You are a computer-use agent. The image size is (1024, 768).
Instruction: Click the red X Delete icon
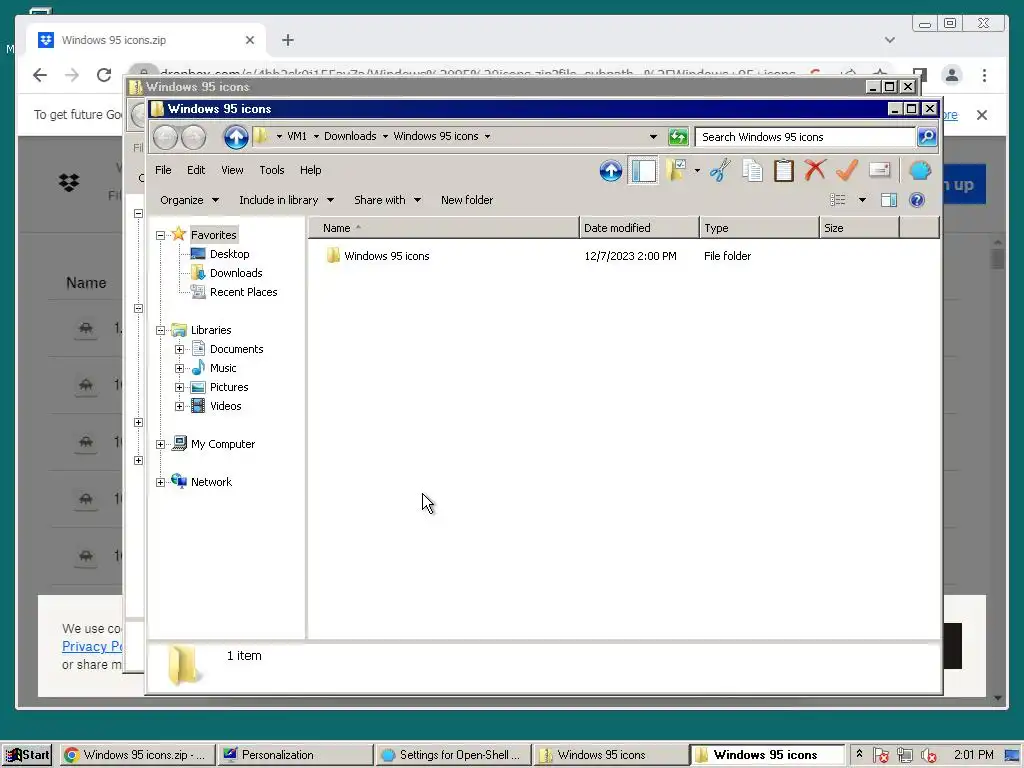[815, 170]
